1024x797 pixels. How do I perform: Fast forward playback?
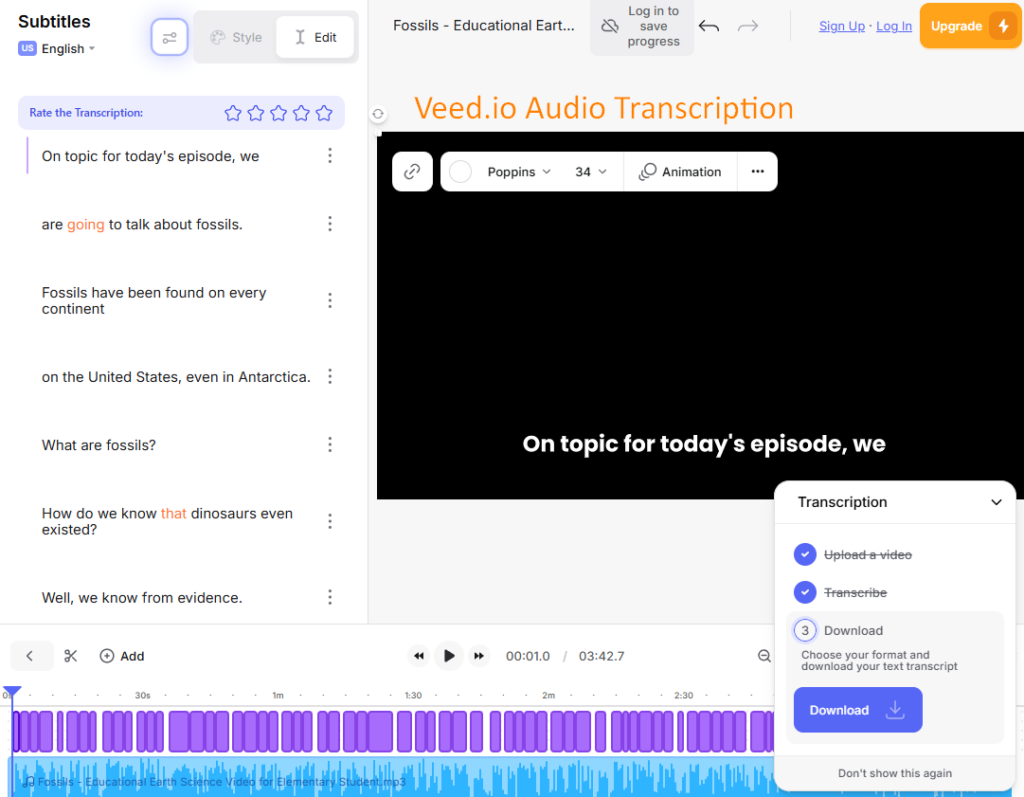pyautogui.click(x=479, y=656)
